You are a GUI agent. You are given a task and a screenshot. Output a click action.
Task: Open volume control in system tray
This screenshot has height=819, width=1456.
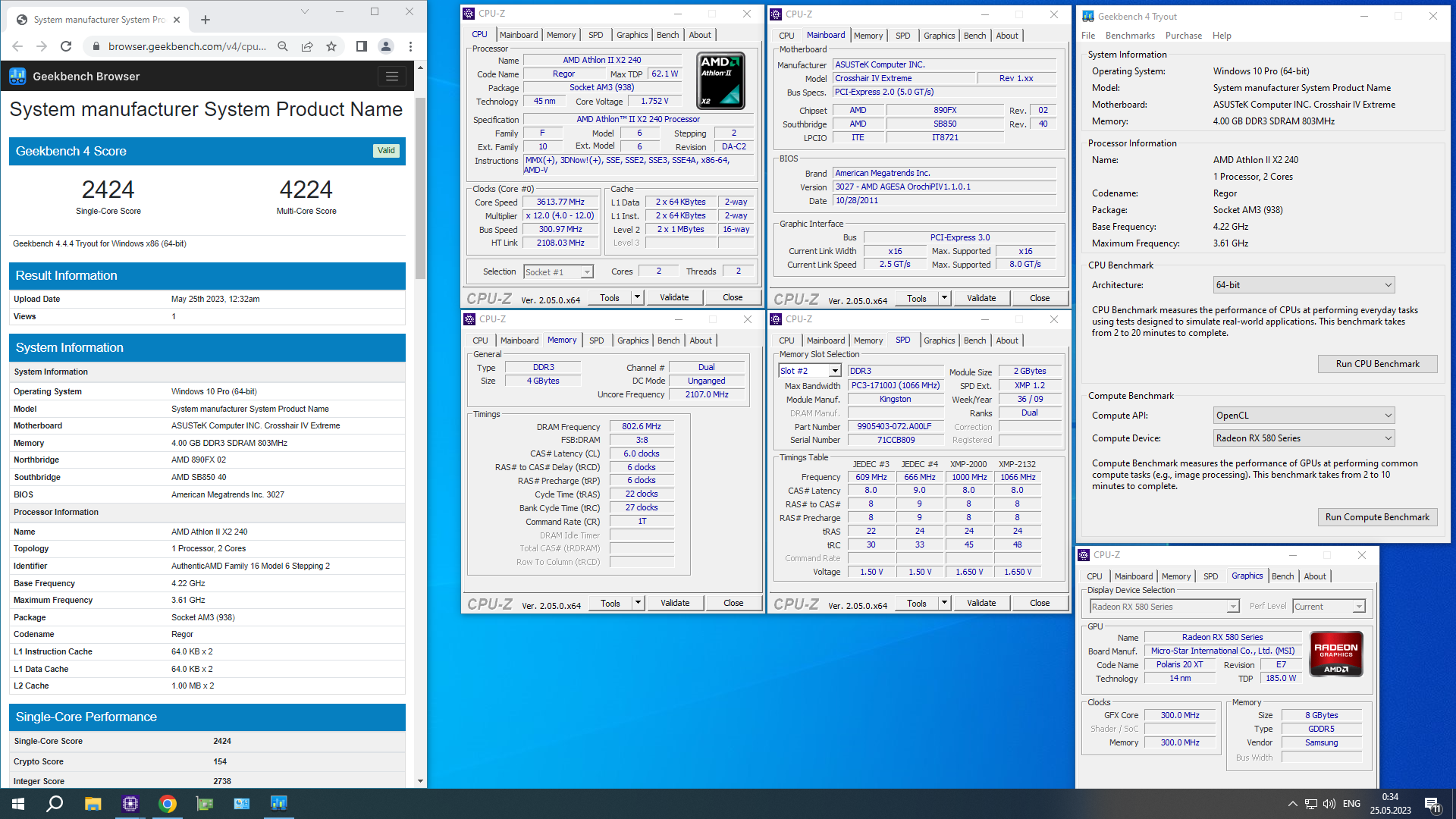click(1329, 804)
